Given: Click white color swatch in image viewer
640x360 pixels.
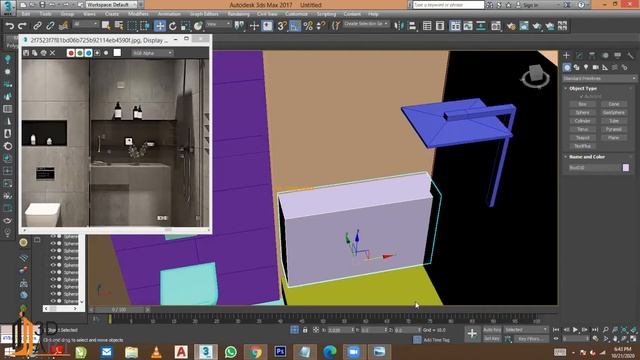Looking at the screenshot, I should (117, 53).
